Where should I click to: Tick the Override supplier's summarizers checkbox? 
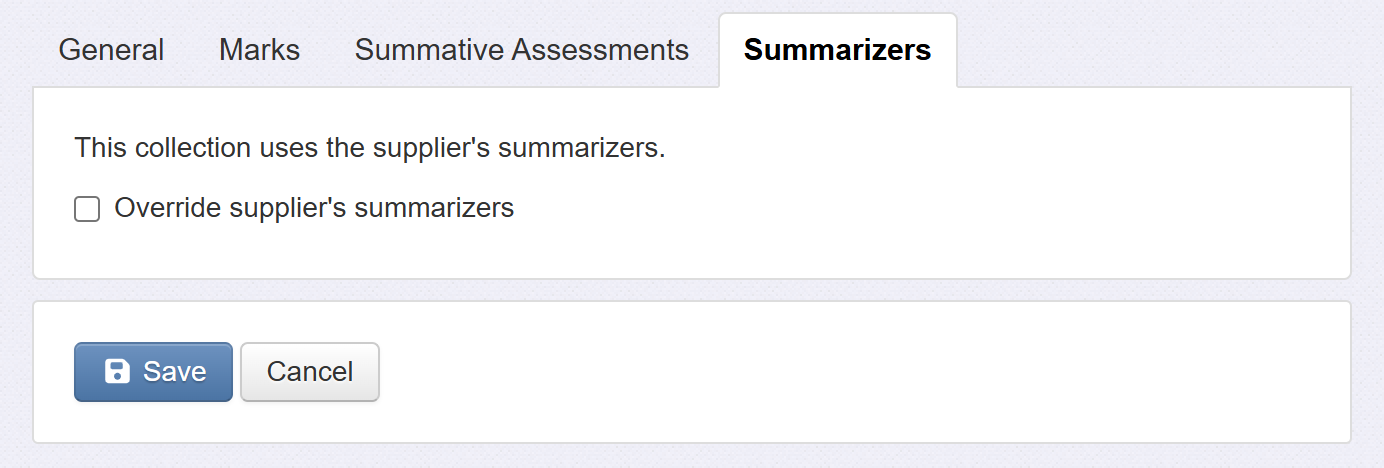pos(87,209)
